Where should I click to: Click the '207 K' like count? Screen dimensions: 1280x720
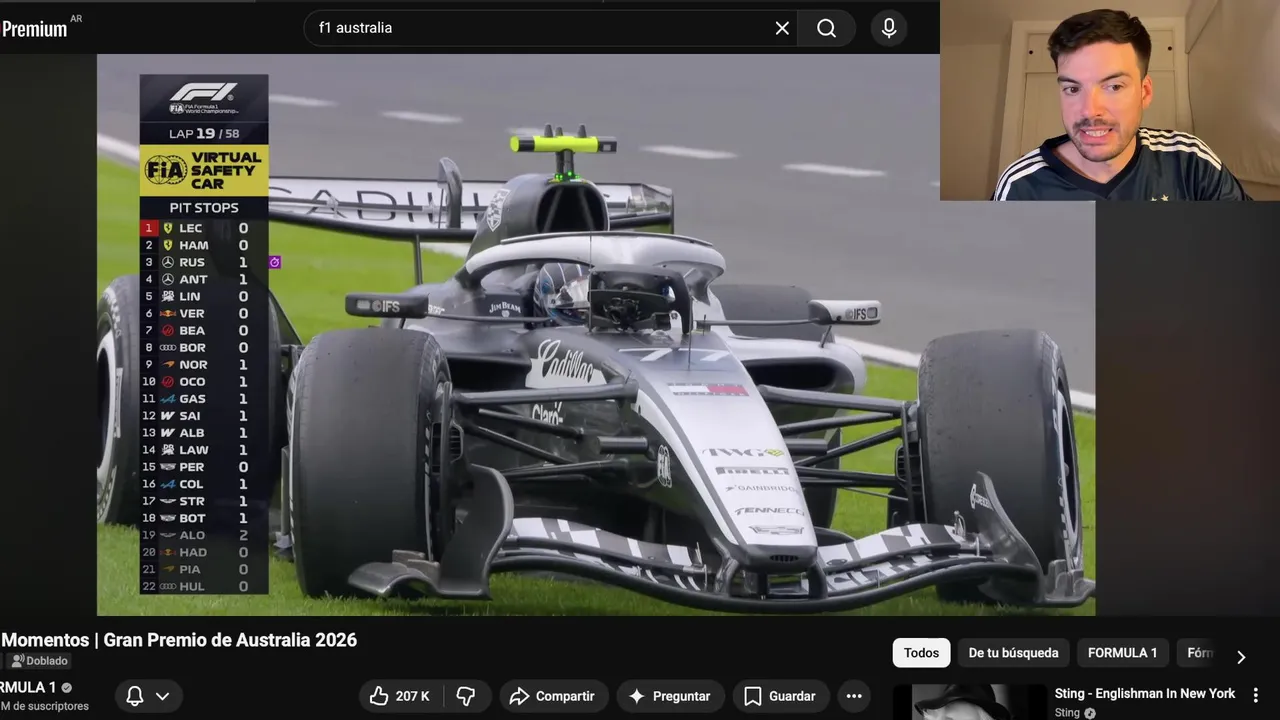pyautogui.click(x=412, y=696)
